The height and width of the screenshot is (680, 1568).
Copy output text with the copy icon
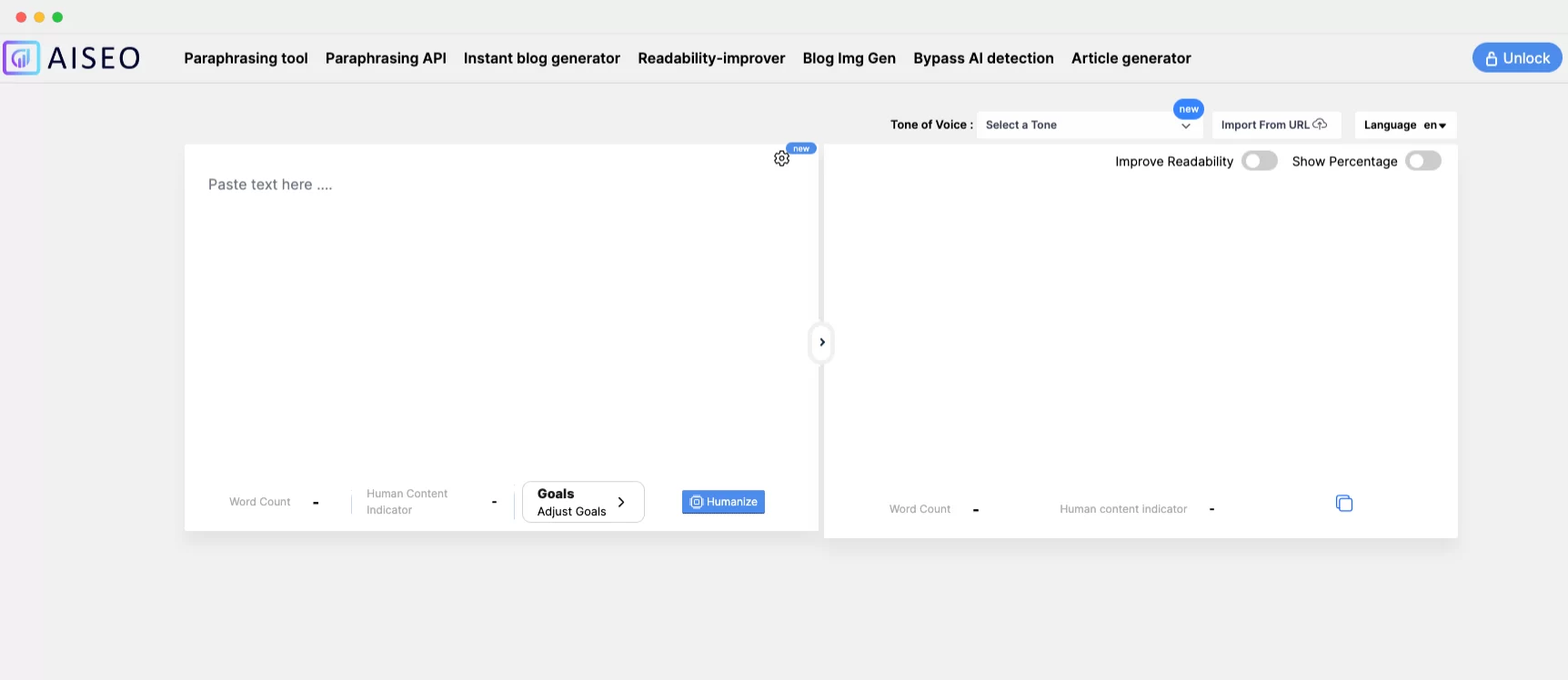1344,504
